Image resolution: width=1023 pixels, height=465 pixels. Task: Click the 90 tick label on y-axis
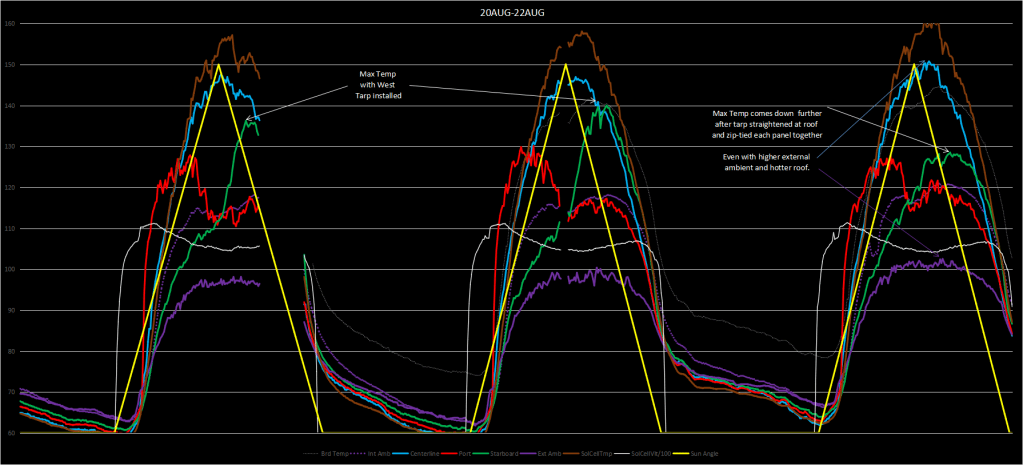pyautogui.click(x=11, y=310)
